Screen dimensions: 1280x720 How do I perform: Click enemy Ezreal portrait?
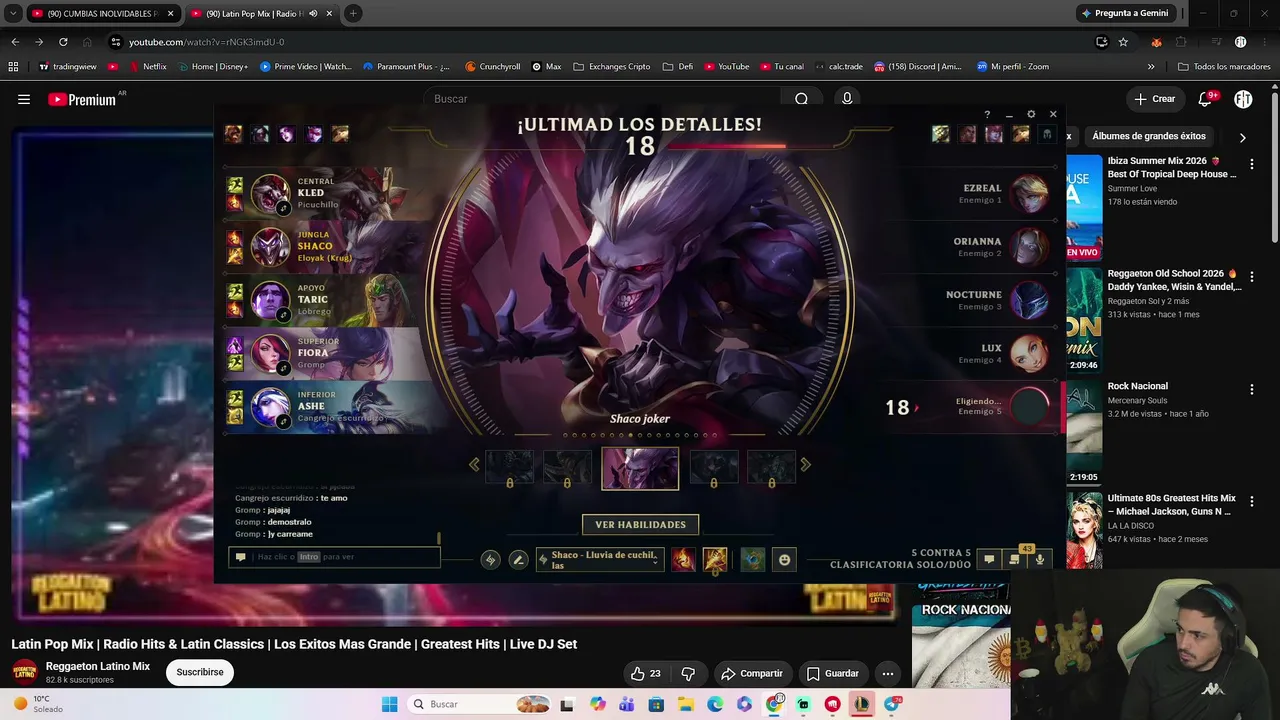click(x=1029, y=193)
